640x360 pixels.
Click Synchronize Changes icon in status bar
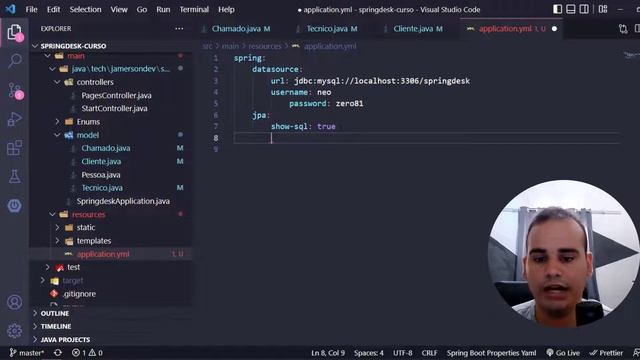[58, 353]
